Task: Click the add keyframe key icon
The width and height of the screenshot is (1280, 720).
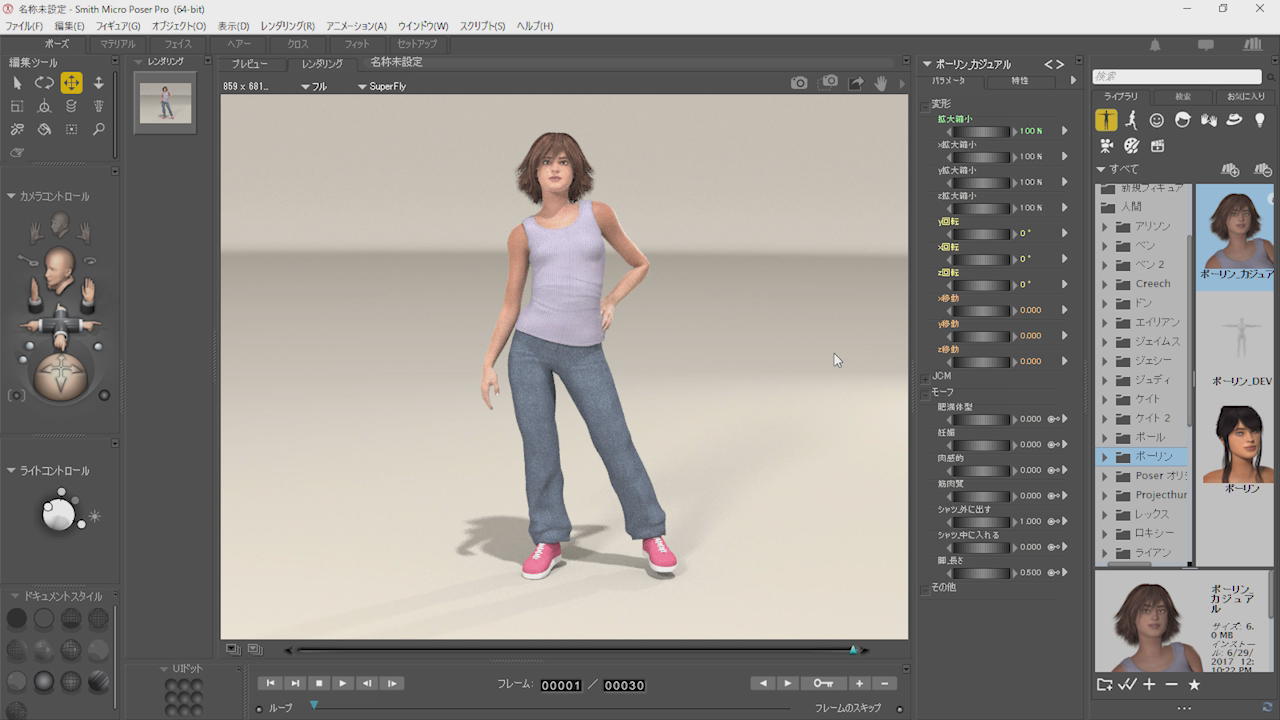Action: [823, 683]
